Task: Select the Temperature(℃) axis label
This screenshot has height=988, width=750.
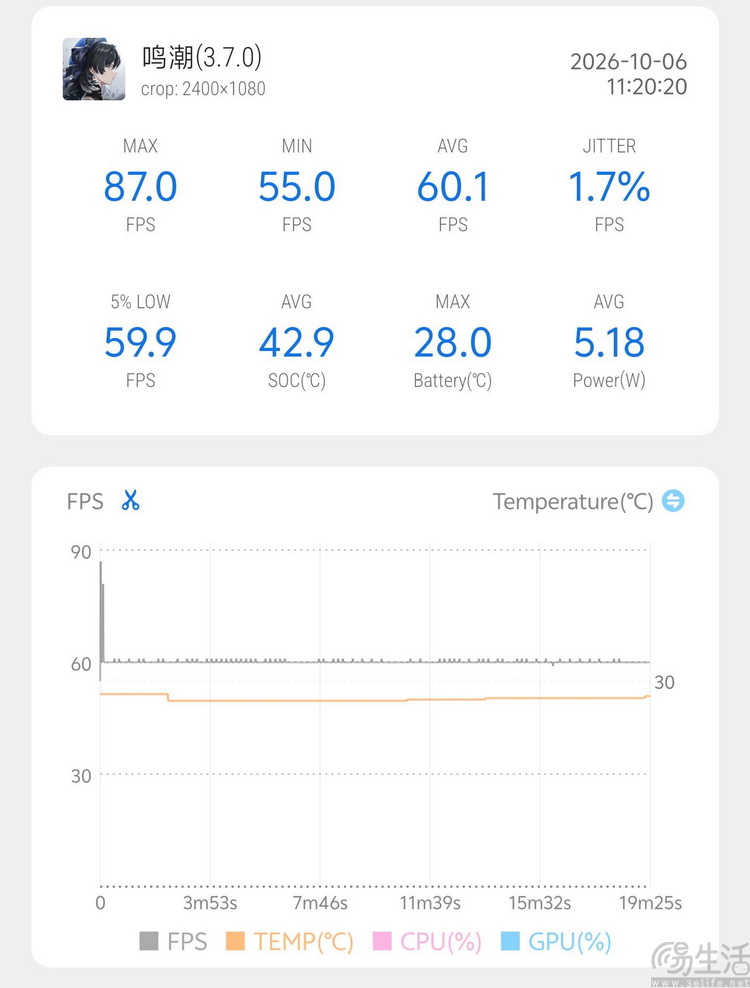Action: click(x=573, y=502)
